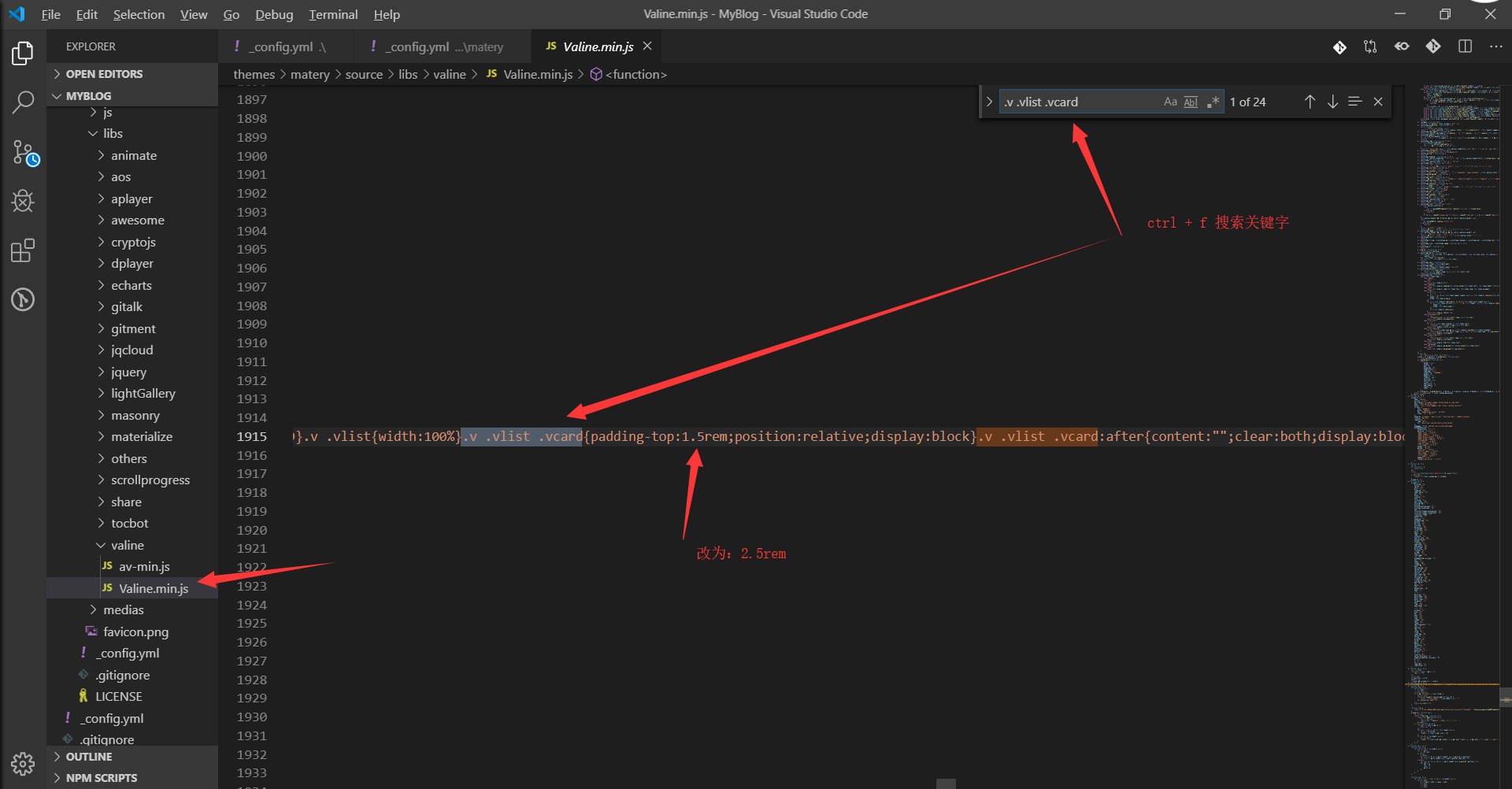Open the Terminal menu
This screenshot has width=1512, height=789.
click(333, 14)
